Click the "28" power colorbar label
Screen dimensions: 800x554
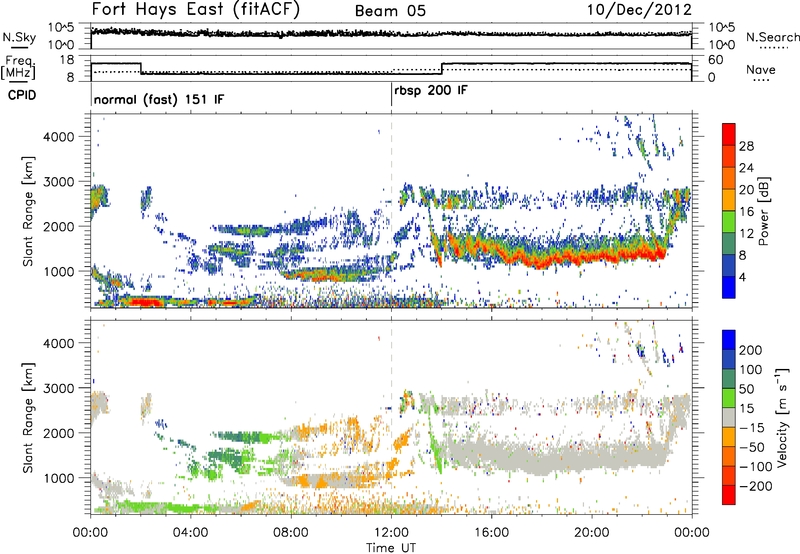[746, 146]
